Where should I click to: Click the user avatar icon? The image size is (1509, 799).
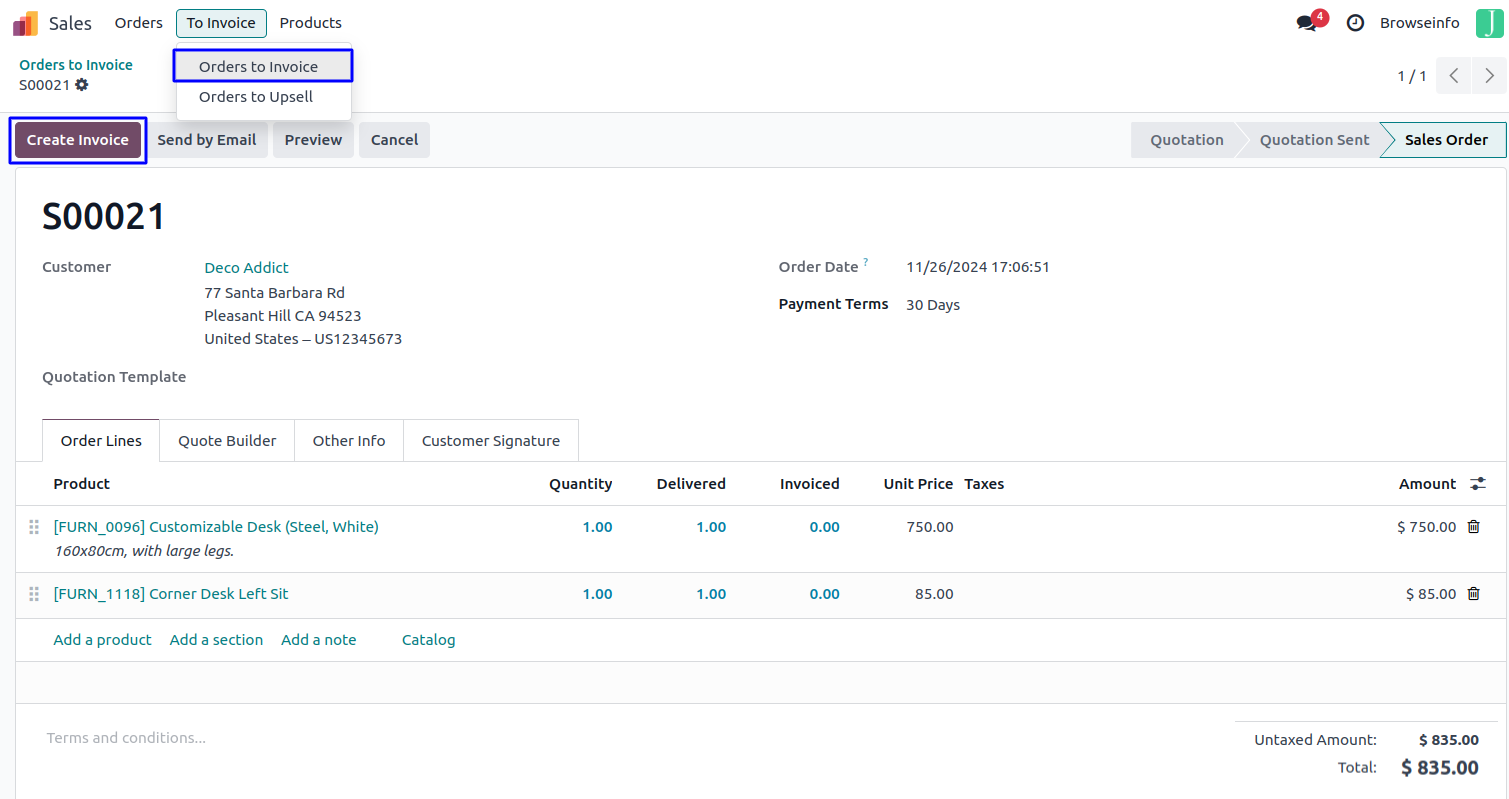coord(1489,23)
